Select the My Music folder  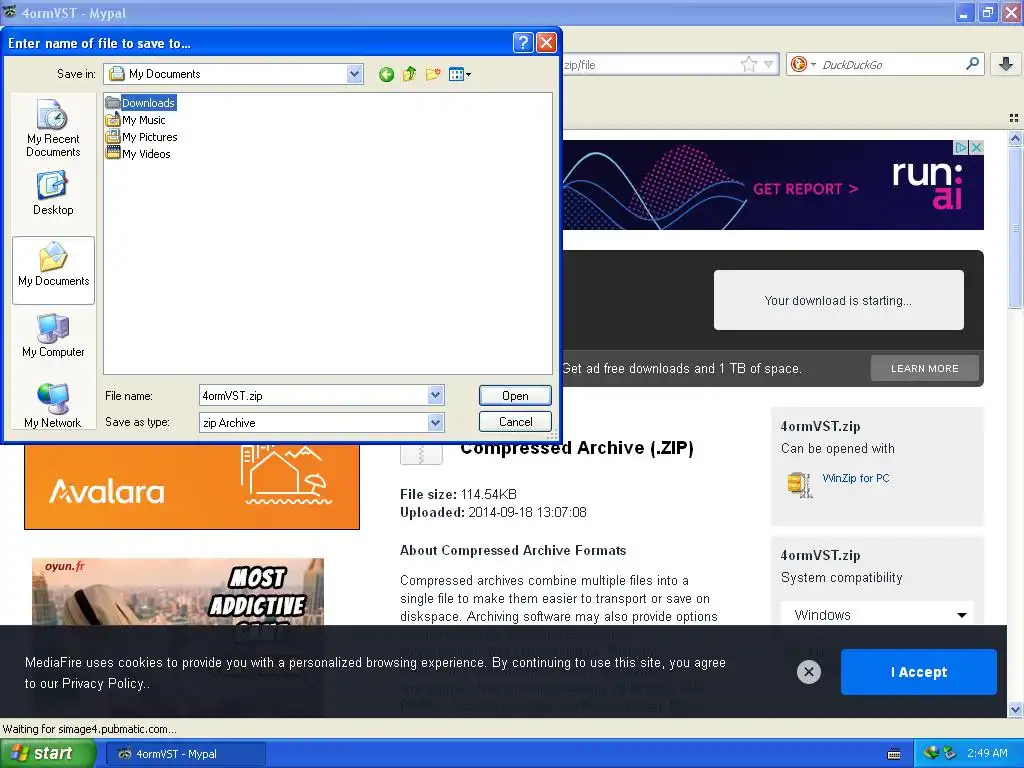click(x=136, y=120)
